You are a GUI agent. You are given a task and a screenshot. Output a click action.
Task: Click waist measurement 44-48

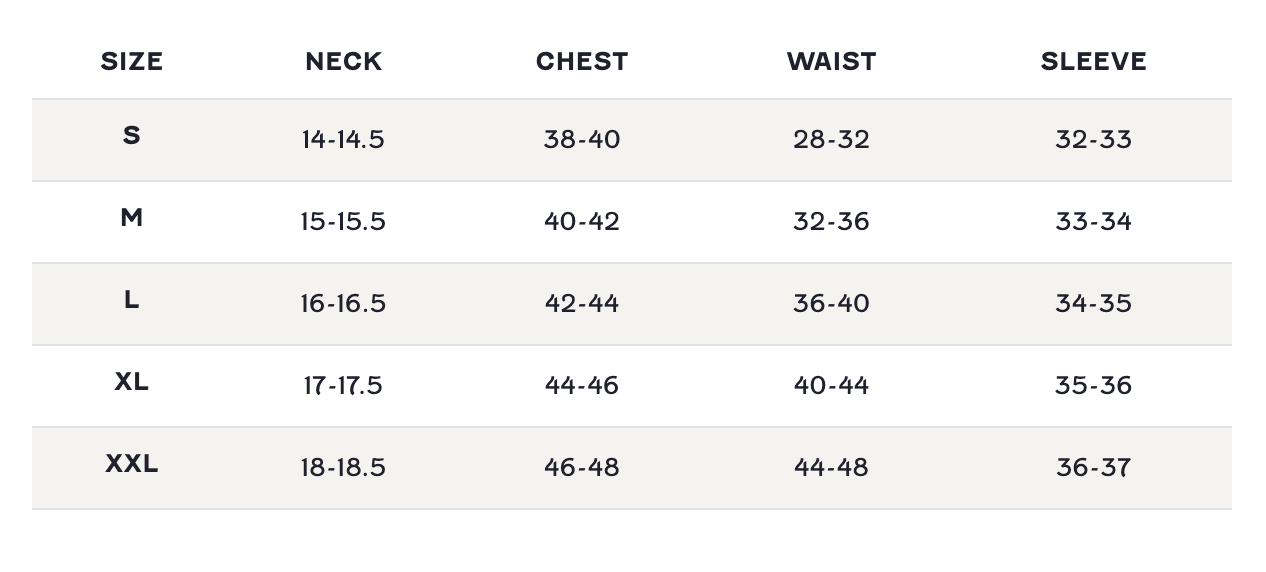coord(831,467)
